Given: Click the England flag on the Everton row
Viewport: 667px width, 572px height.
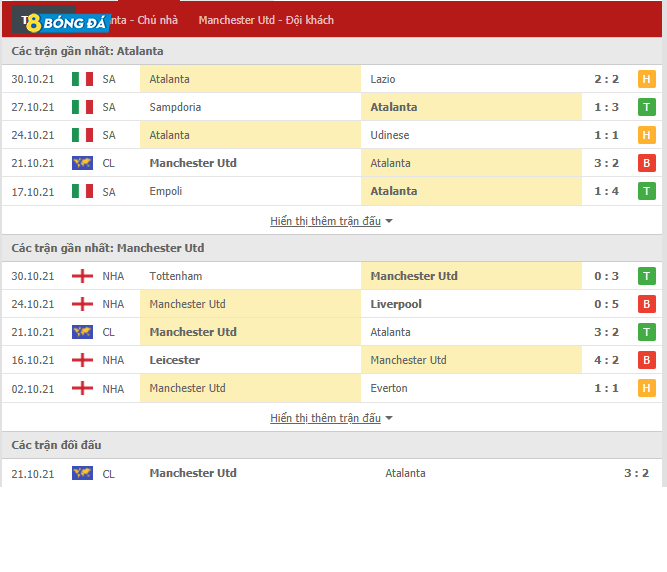Looking at the screenshot, I should [82, 388].
